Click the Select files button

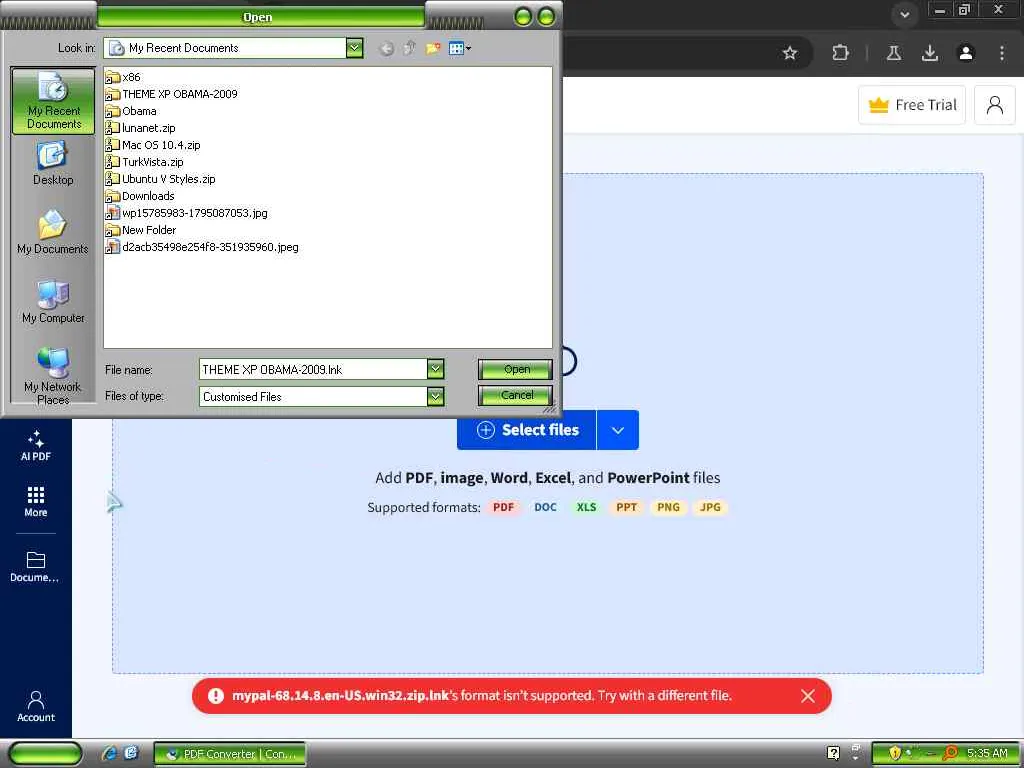(526, 430)
